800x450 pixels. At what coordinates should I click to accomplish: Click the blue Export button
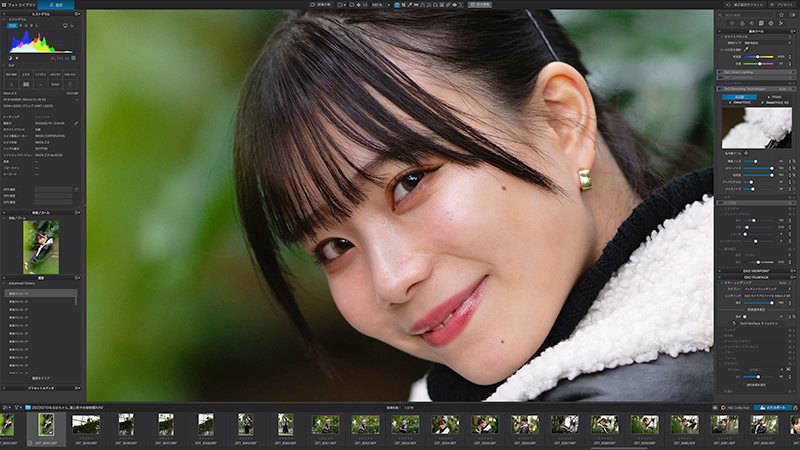click(x=772, y=408)
